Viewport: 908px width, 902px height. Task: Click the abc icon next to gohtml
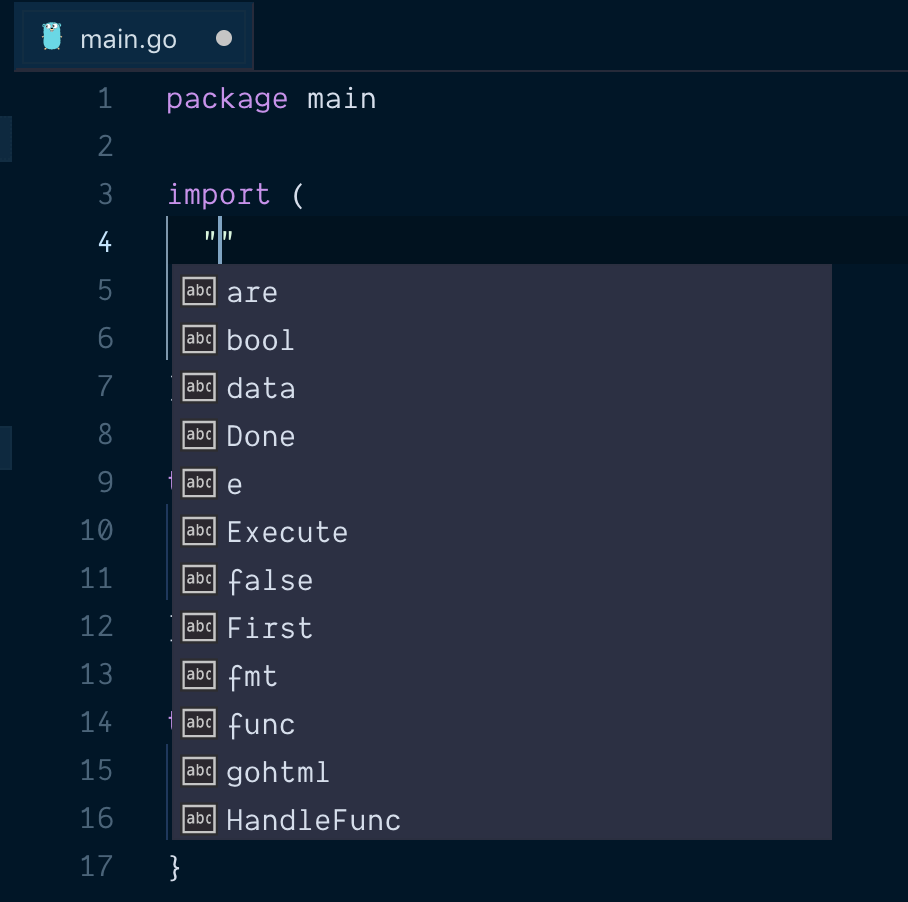[x=198, y=771]
